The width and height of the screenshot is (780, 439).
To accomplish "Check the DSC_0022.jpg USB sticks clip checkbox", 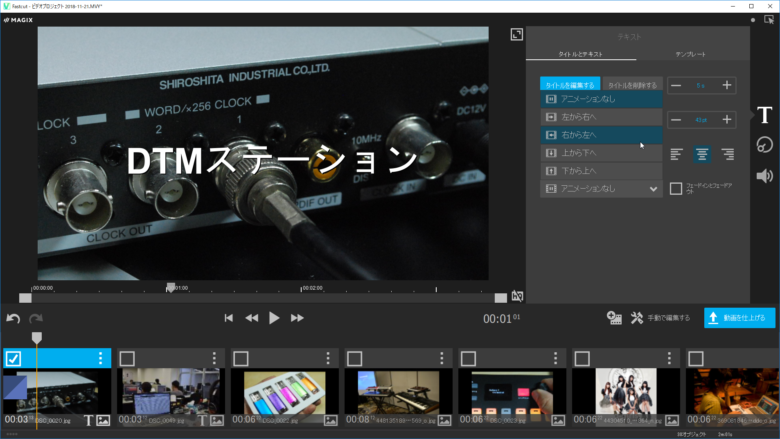I will 241,358.
